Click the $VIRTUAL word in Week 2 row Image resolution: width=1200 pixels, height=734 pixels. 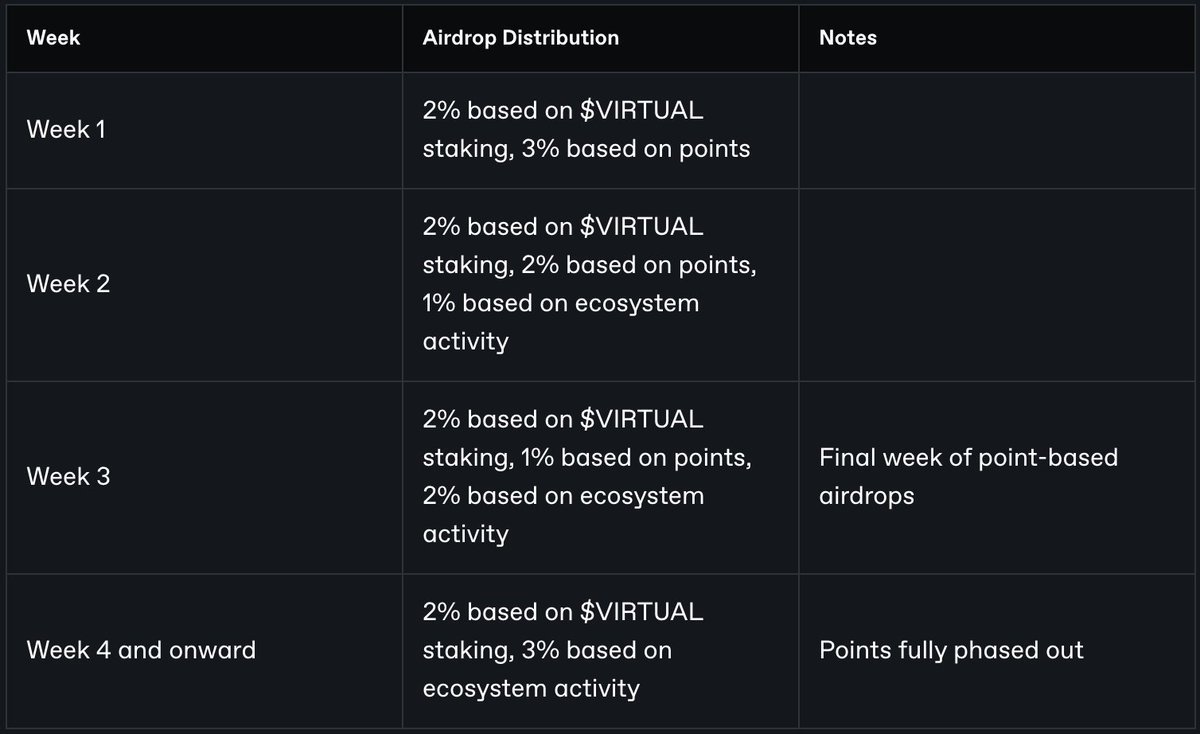click(642, 226)
